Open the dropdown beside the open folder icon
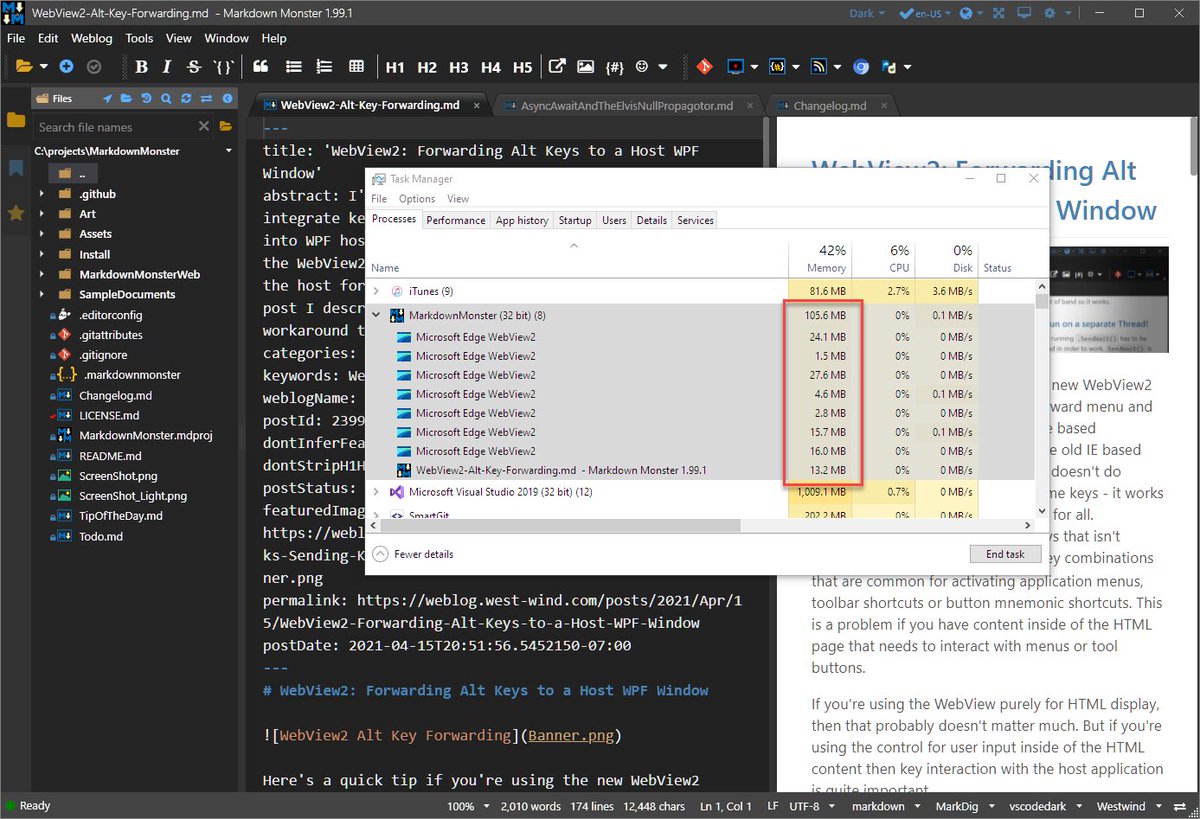The width and height of the screenshot is (1200, 819). (x=44, y=67)
